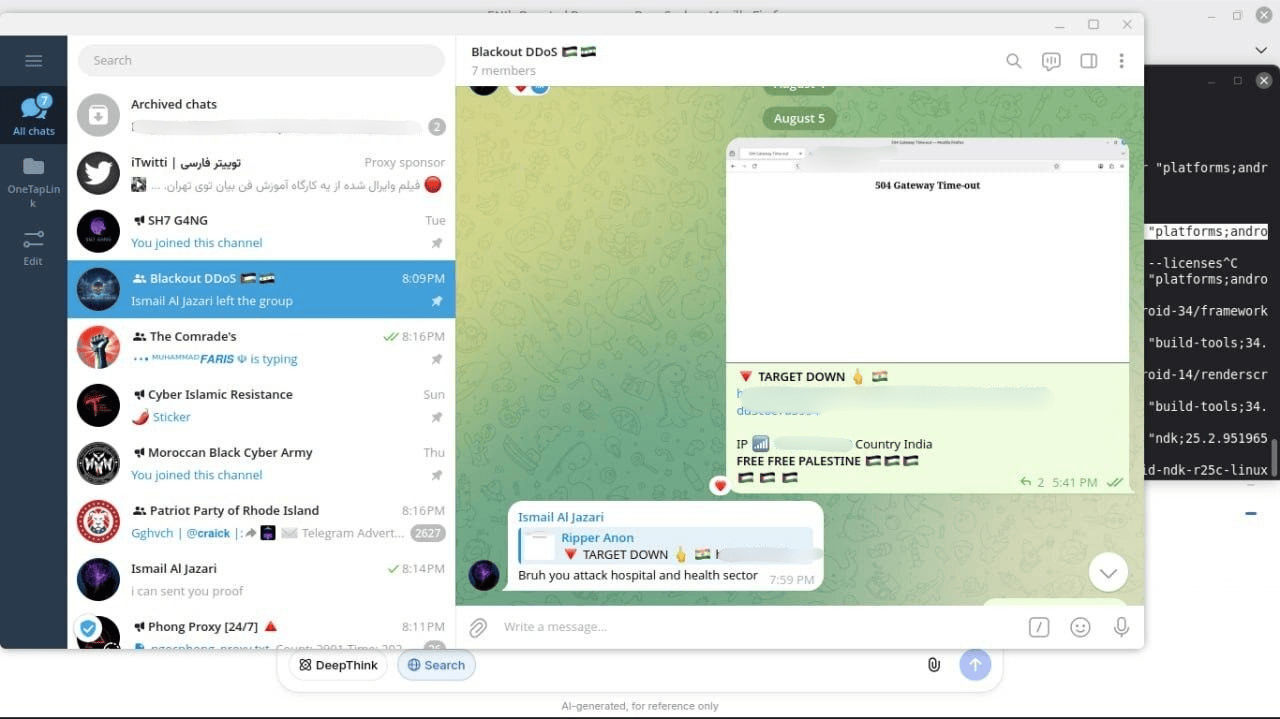Click the search icon in chat header

[1013, 61]
